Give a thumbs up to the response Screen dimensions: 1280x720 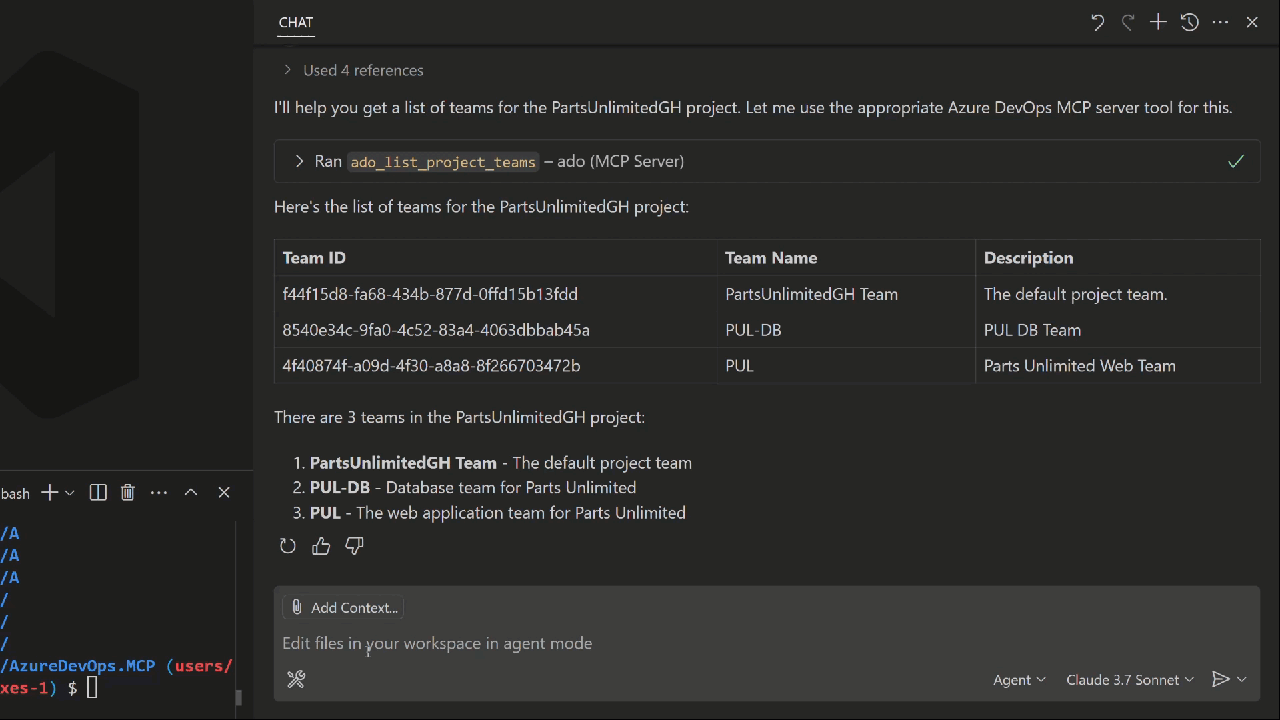[320, 545]
